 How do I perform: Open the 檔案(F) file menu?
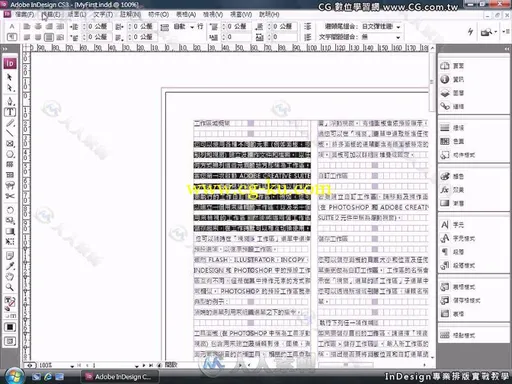click(24, 14)
